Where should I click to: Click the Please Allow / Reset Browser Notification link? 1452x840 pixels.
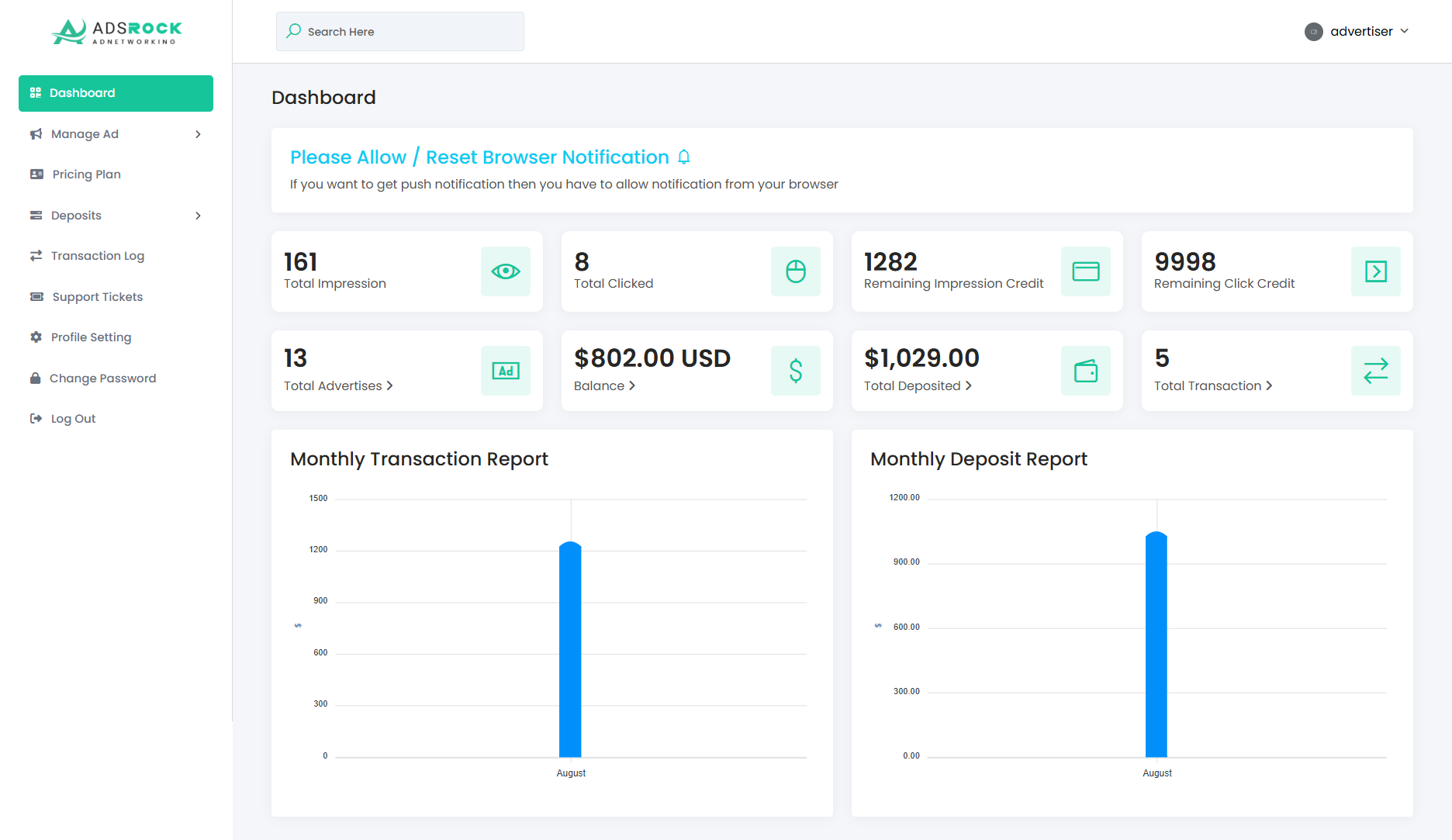pyautogui.click(x=479, y=157)
